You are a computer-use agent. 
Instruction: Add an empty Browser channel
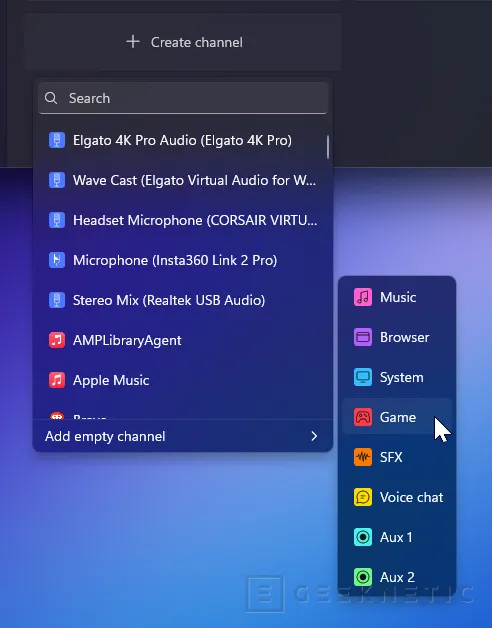point(397,337)
